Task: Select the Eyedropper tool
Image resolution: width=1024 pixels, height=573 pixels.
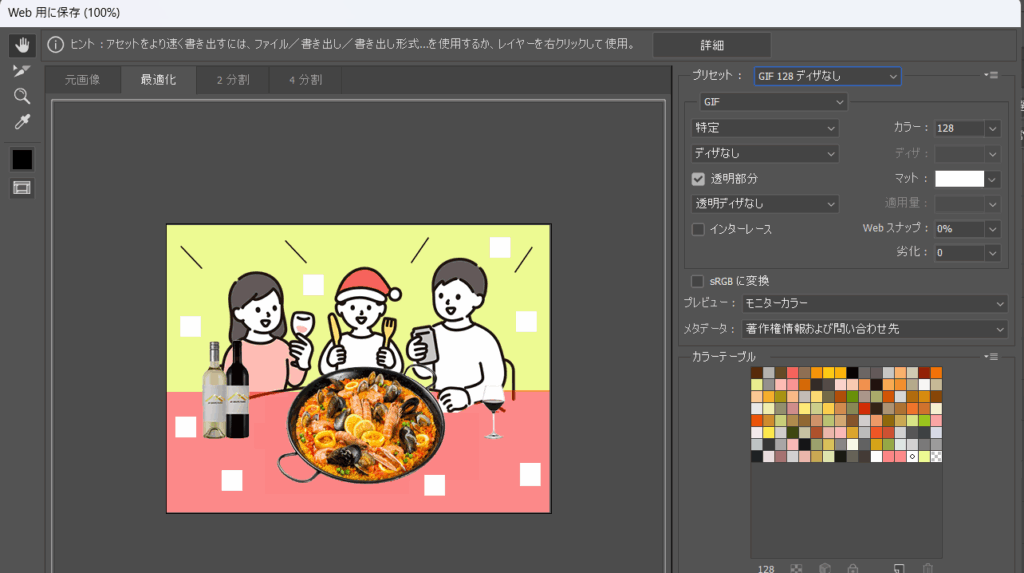Action: pyautogui.click(x=21, y=122)
